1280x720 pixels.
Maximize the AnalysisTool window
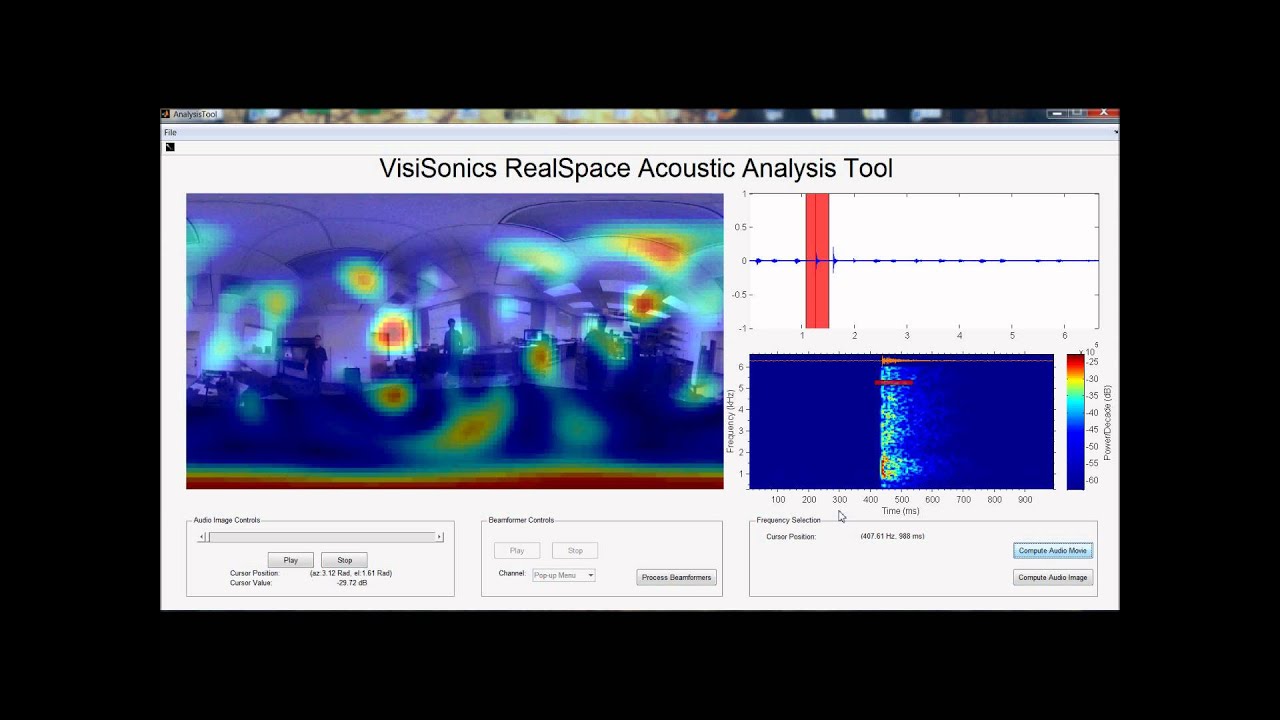coord(1078,113)
